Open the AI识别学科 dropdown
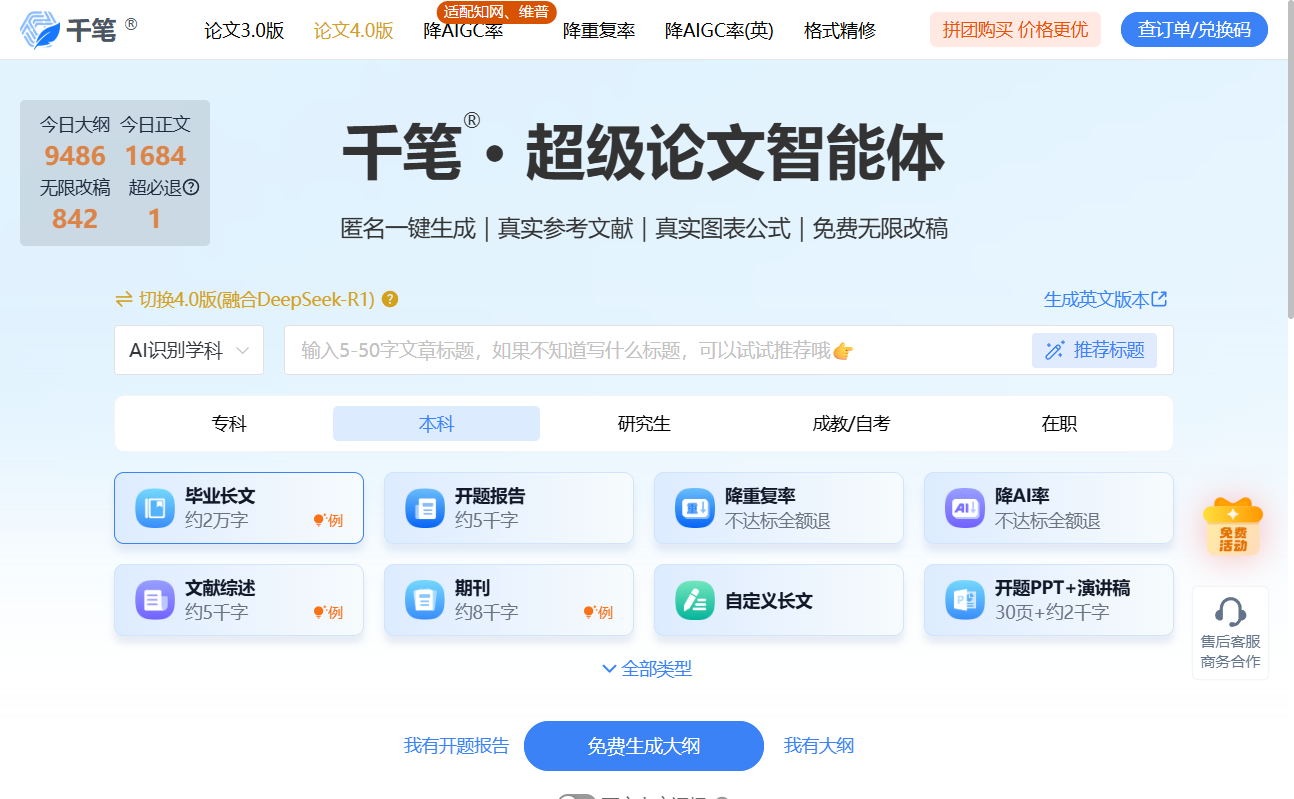Viewport: 1294px width, 799px height. click(x=189, y=350)
